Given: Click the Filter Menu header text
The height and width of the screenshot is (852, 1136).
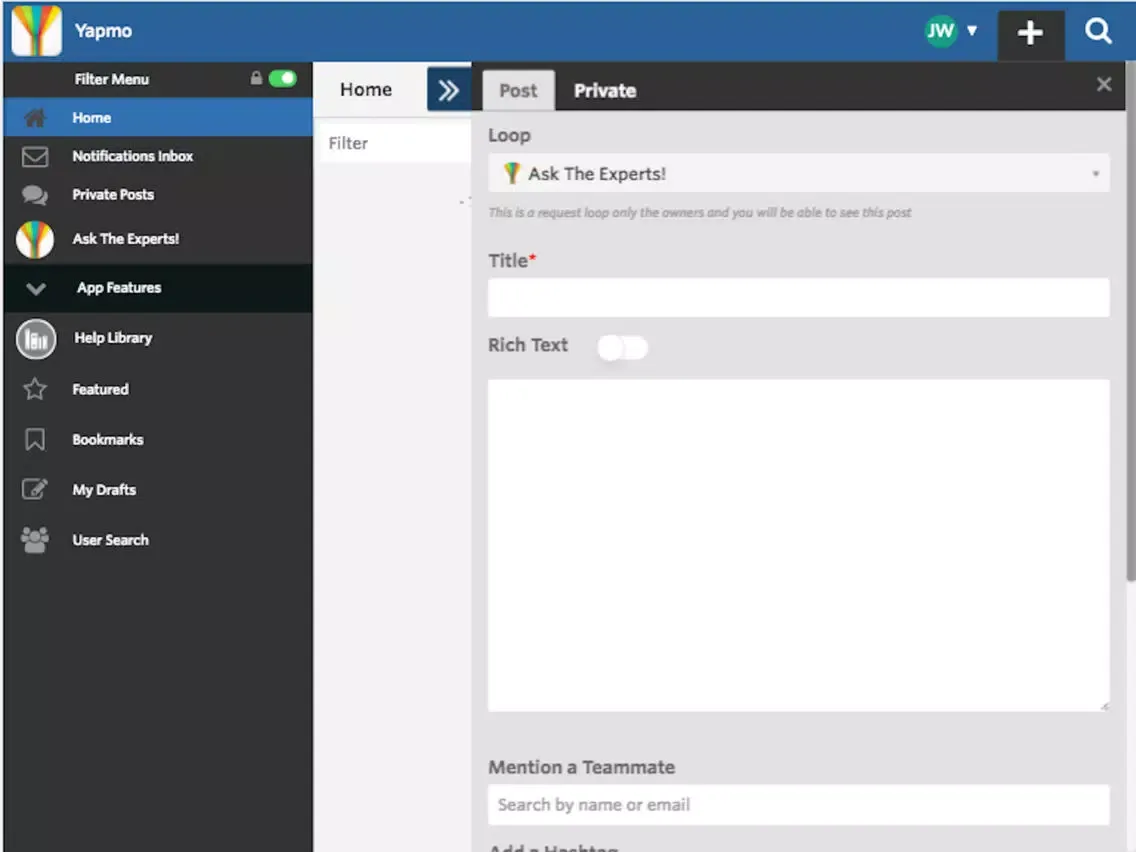Looking at the screenshot, I should pos(112,79).
